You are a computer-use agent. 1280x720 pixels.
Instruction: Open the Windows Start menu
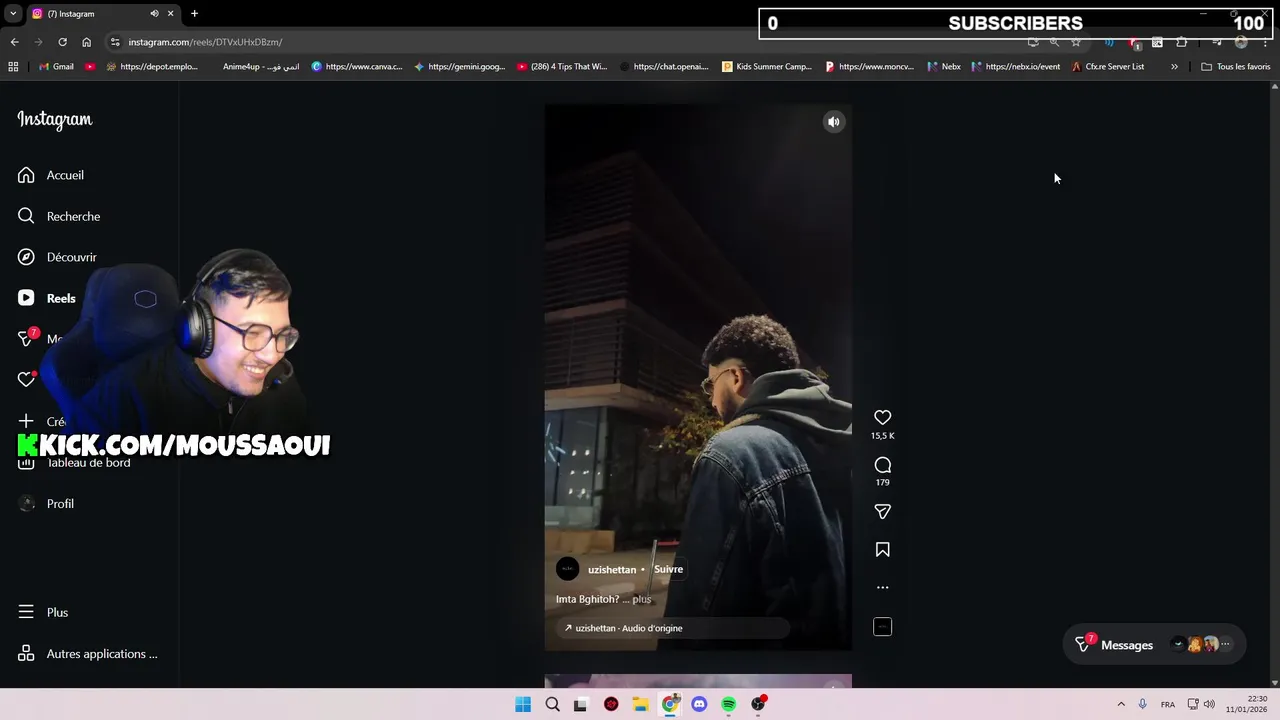(x=523, y=704)
